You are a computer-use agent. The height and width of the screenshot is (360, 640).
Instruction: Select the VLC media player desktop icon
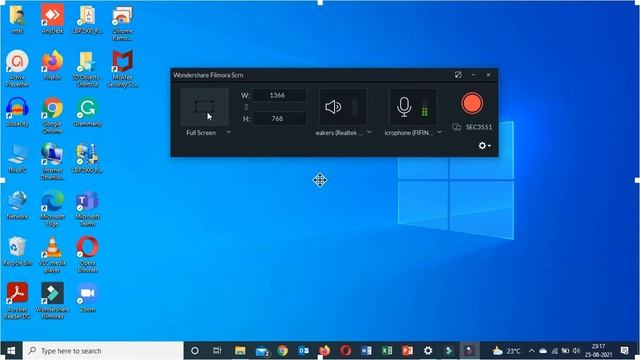pyautogui.click(x=52, y=254)
